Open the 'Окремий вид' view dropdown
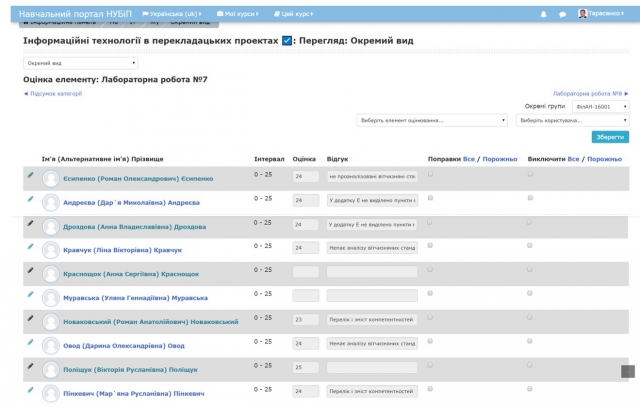Viewport: 640px width, 408px height. point(80,62)
